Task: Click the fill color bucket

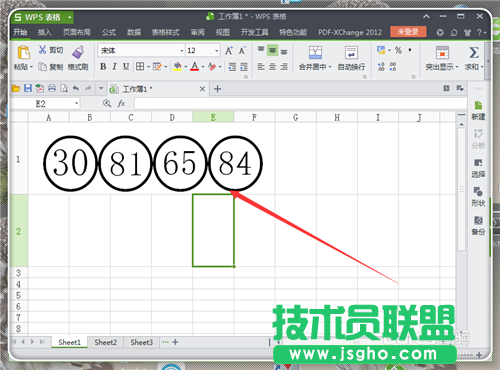Action: pyautogui.click(x=177, y=67)
